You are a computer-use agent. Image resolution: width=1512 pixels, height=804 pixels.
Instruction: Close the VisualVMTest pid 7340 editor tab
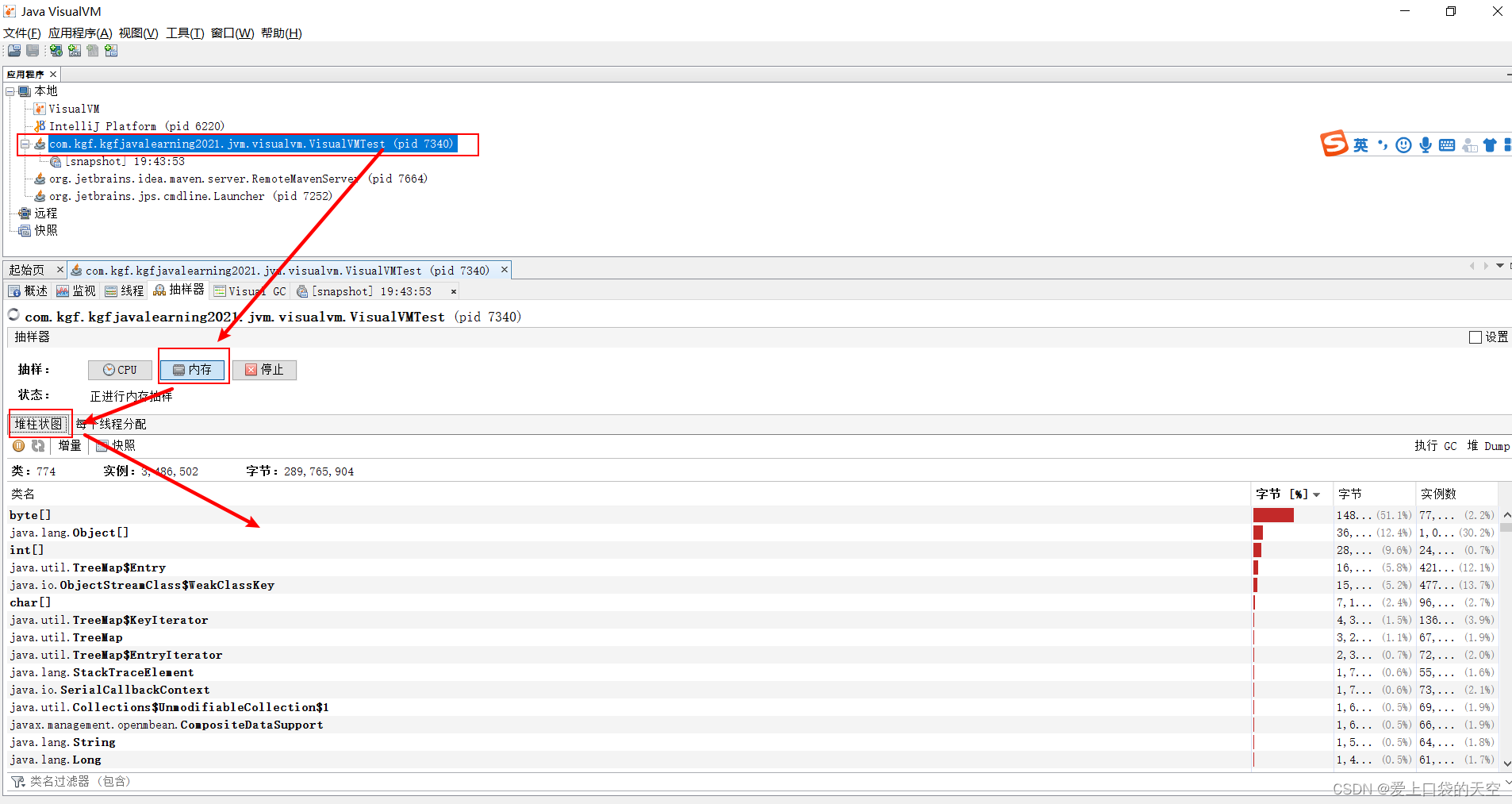point(504,270)
